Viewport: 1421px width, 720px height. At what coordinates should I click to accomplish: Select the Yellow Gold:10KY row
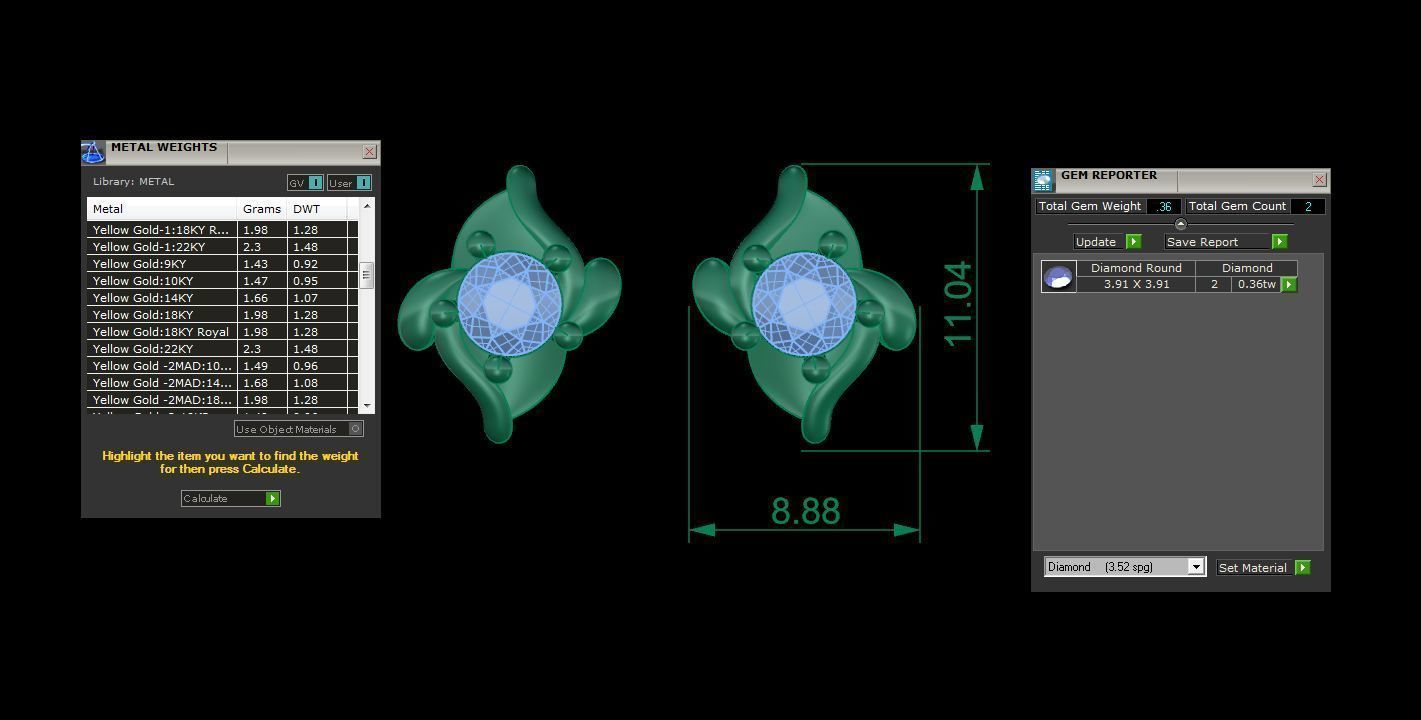point(222,281)
